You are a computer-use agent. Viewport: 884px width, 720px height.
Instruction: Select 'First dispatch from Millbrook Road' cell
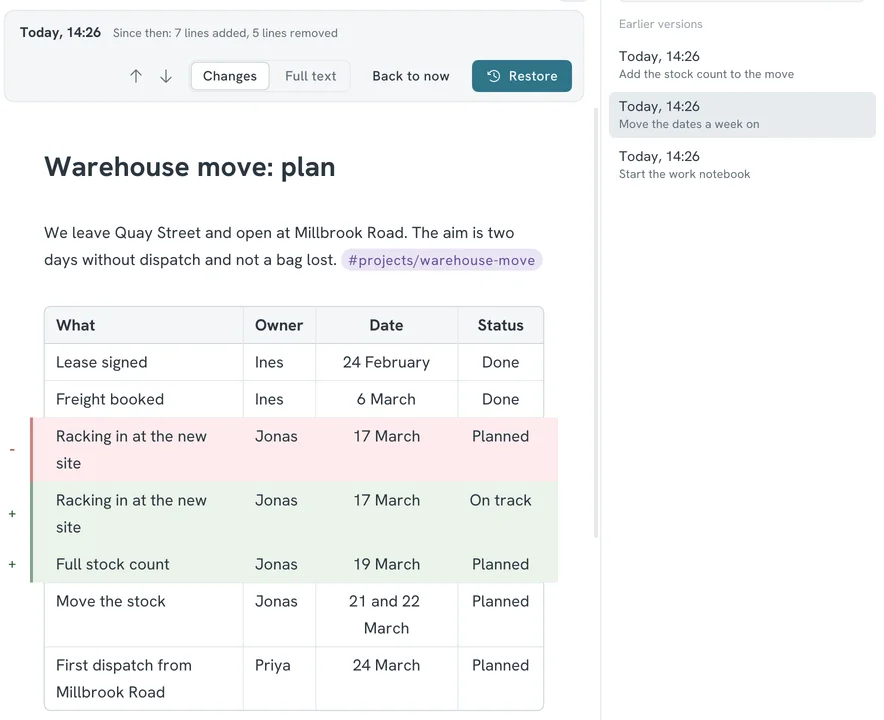click(x=144, y=679)
